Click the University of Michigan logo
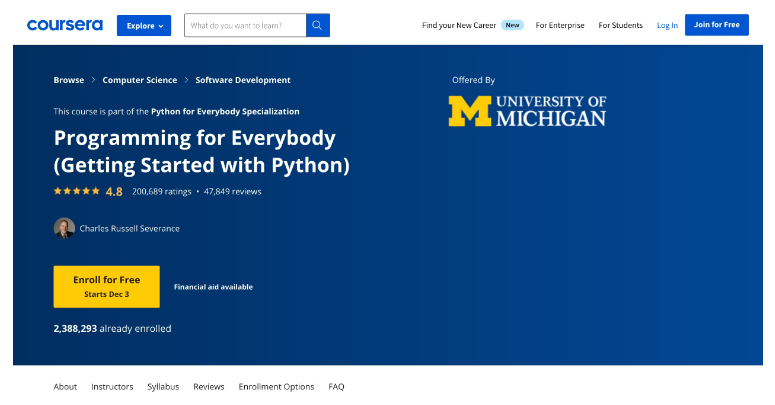This screenshot has height=405, width=775. [527, 111]
